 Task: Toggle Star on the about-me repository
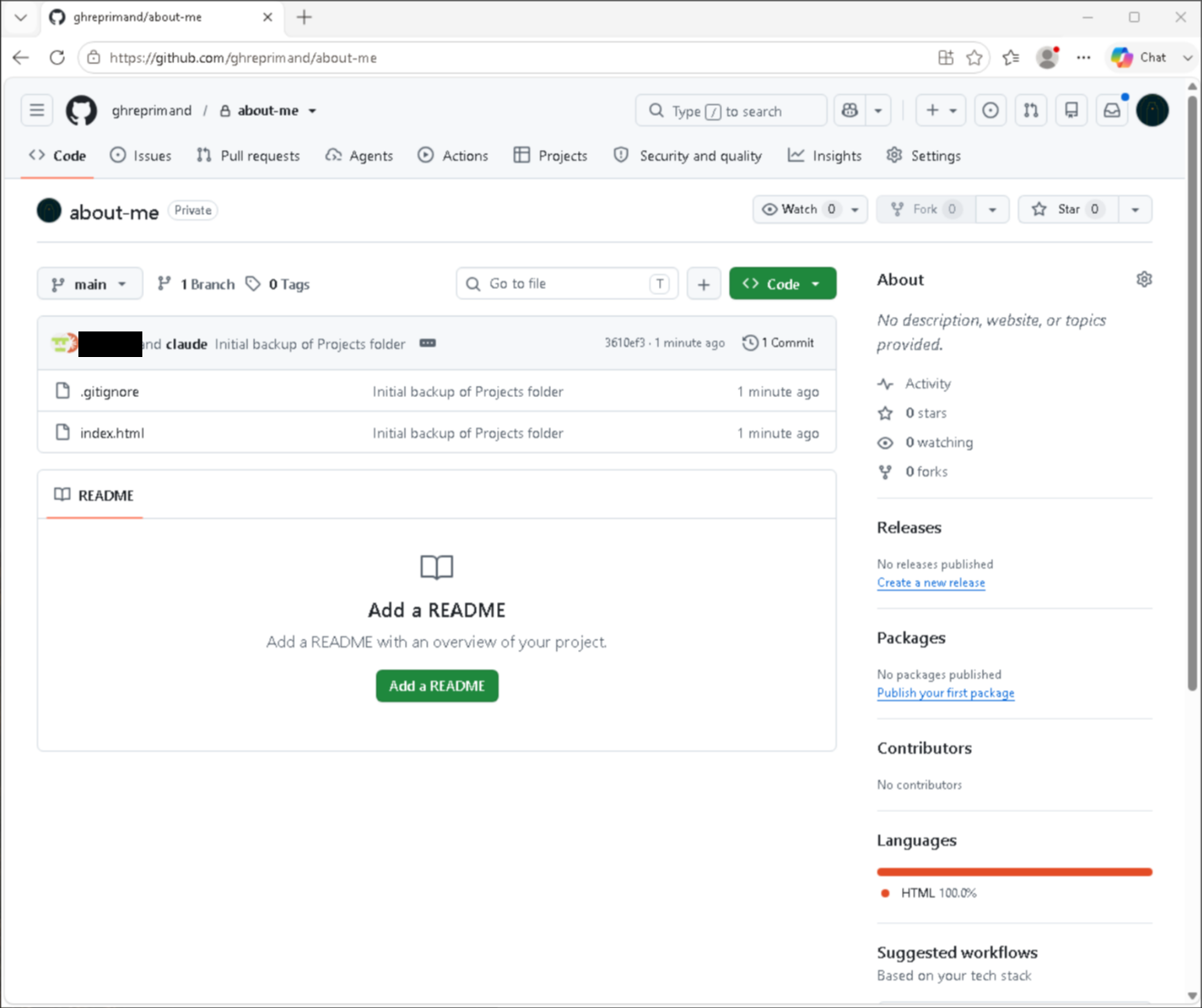[1069, 210]
